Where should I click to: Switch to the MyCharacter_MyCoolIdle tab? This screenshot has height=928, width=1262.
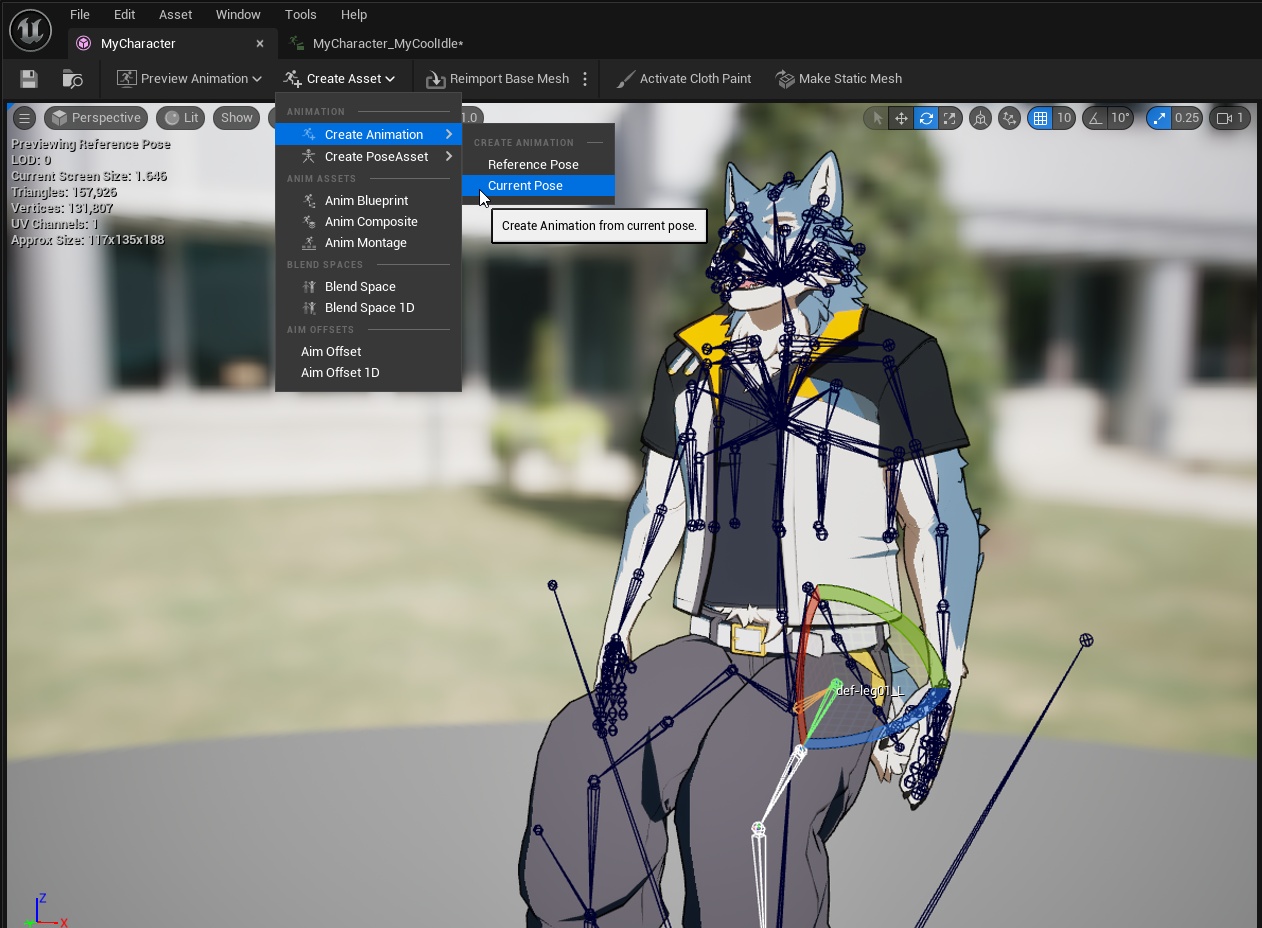[x=387, y=44]
